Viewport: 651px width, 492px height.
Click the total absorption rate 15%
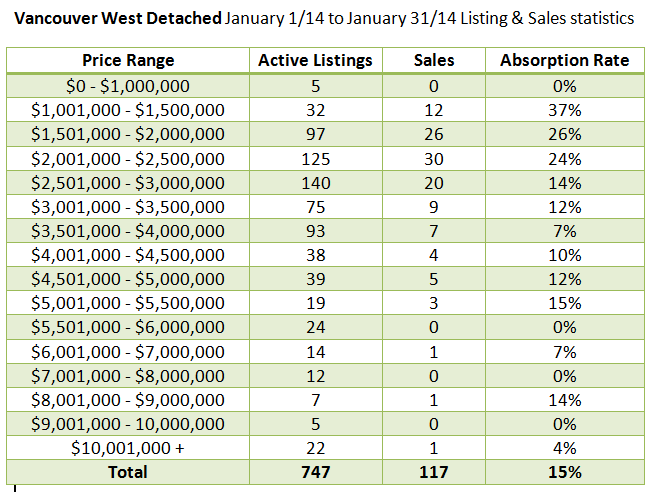(565, 472)
